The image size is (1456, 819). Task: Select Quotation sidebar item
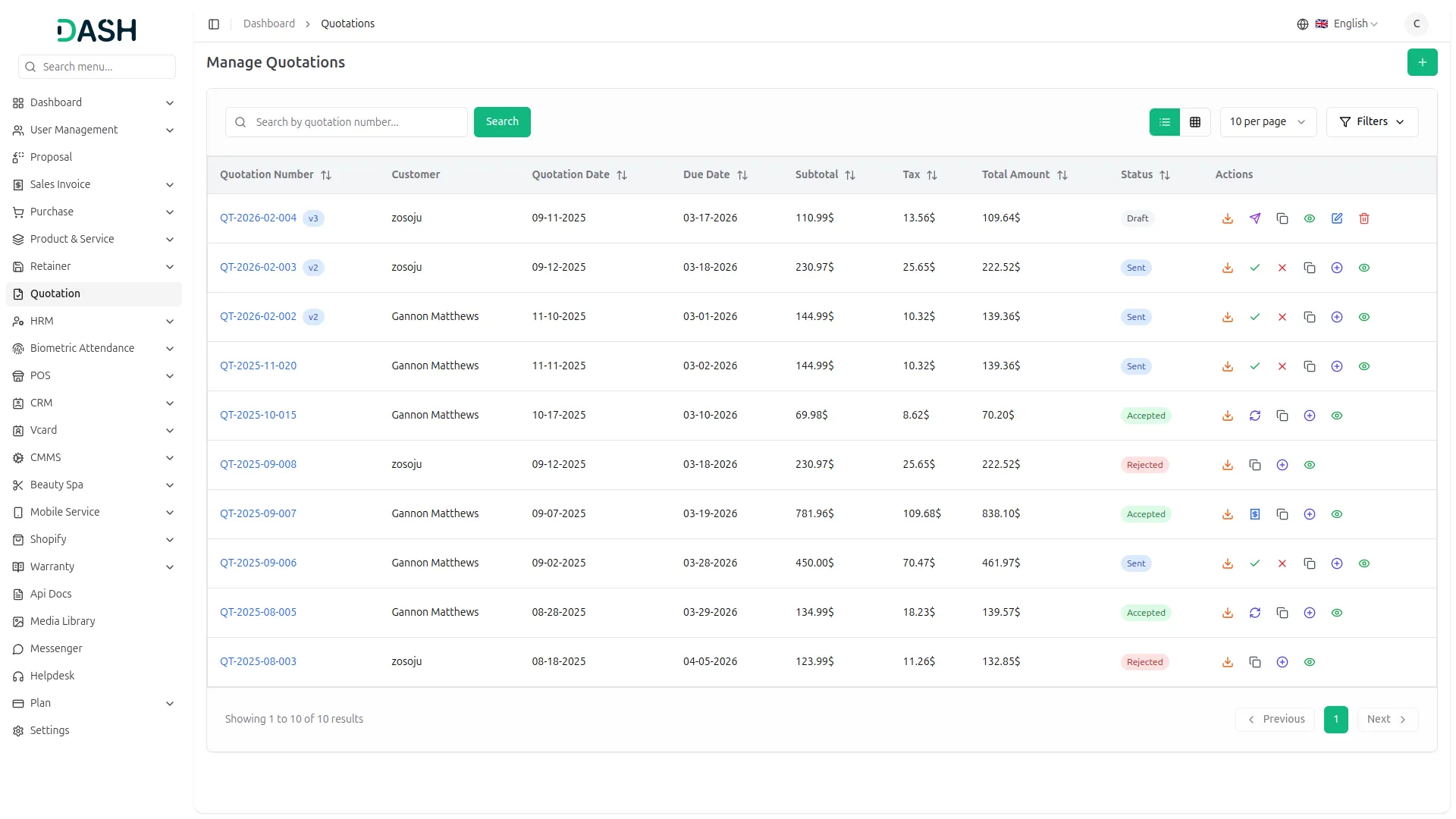94,293
